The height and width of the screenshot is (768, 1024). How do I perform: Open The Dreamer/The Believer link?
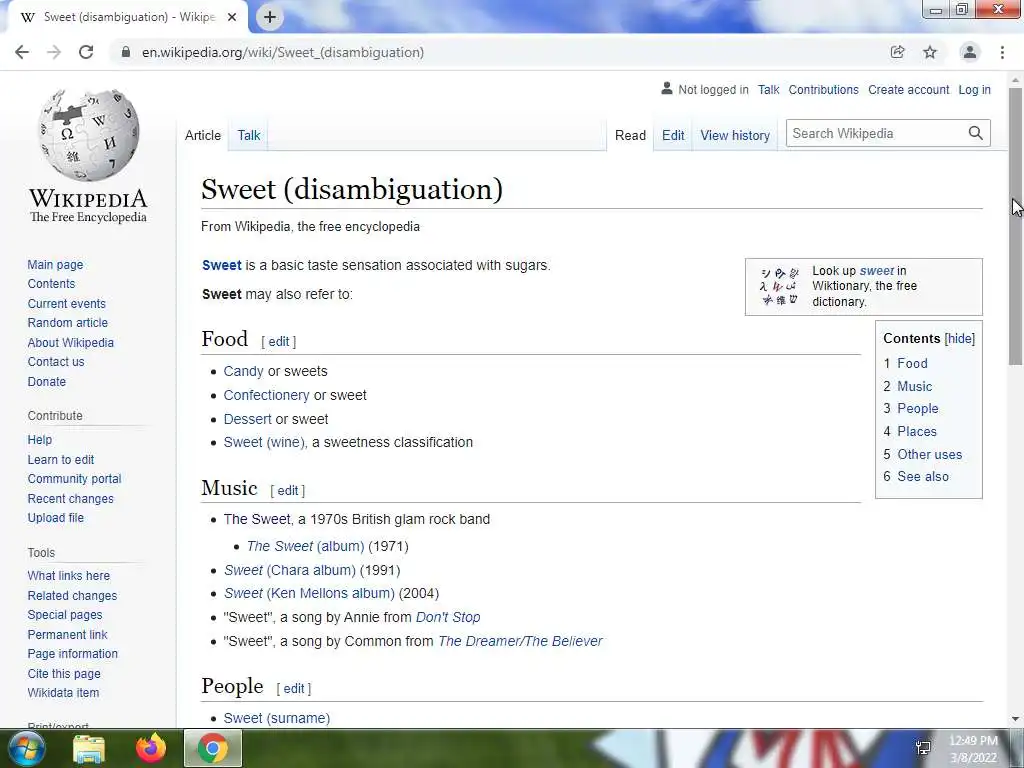point(520,641)
